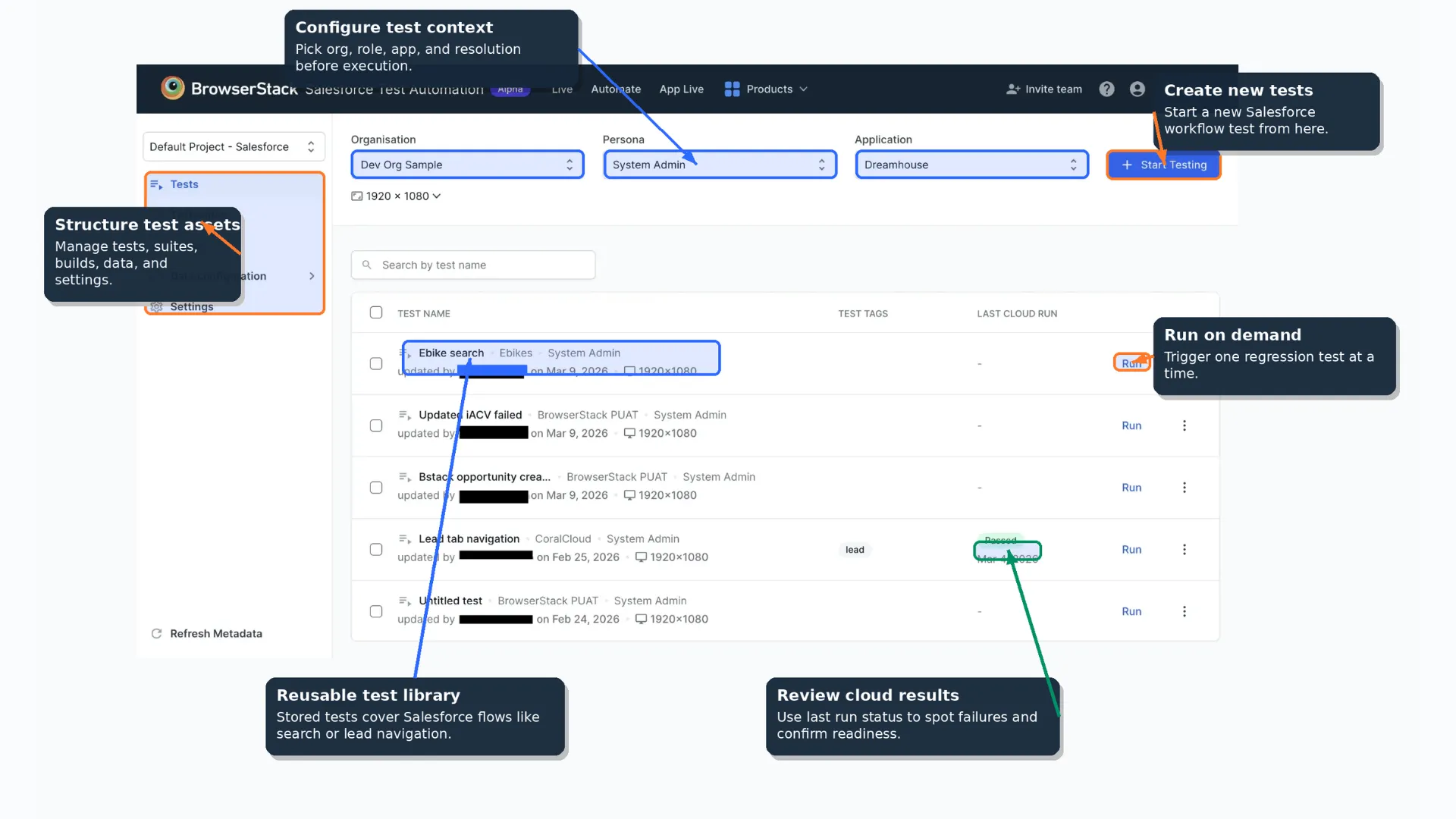This screenshot has height=819, width=1456.
Task: Expand the Products menu chevron
Action: click(804, 89)
